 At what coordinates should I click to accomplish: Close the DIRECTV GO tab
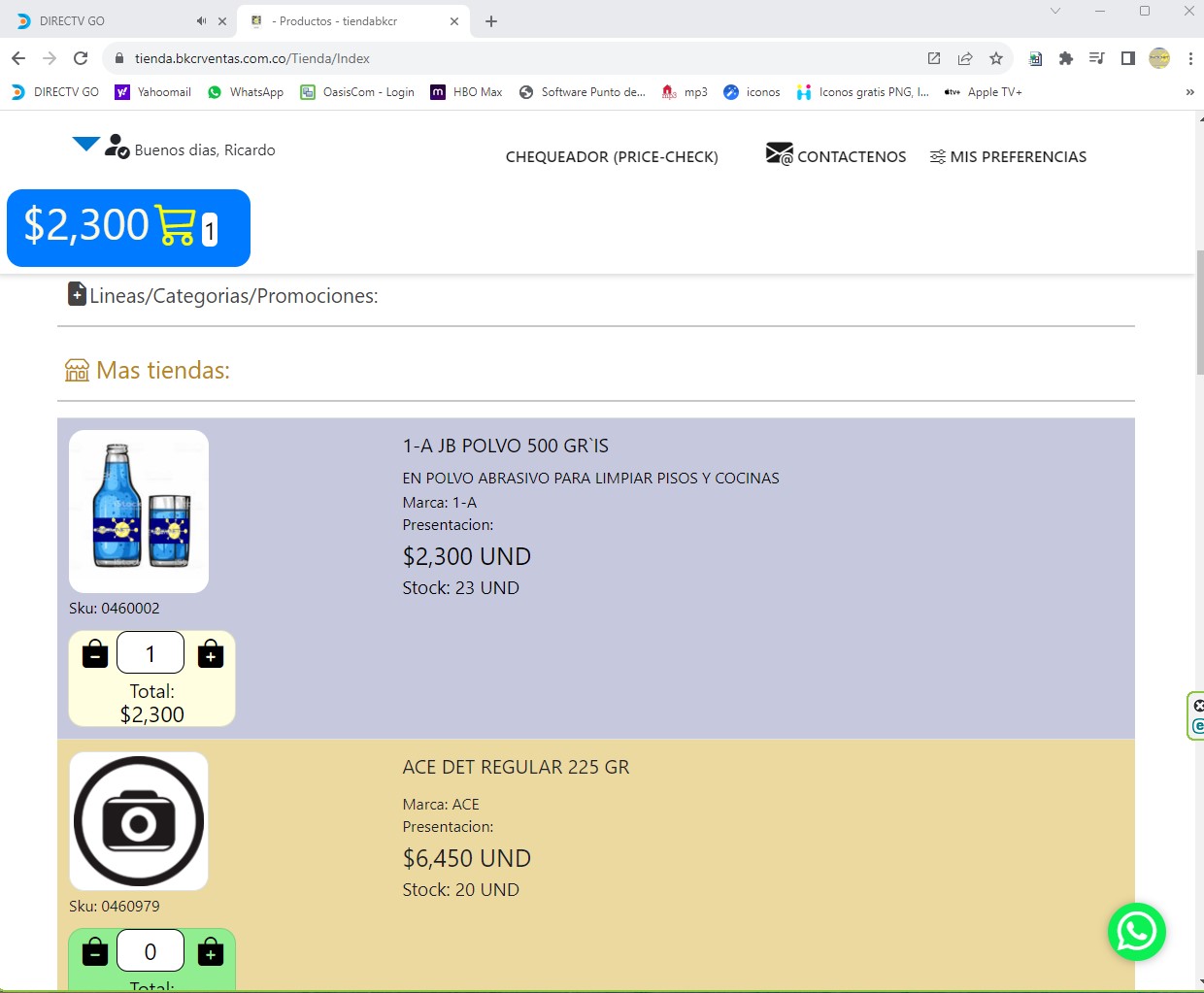coord(222,21)
